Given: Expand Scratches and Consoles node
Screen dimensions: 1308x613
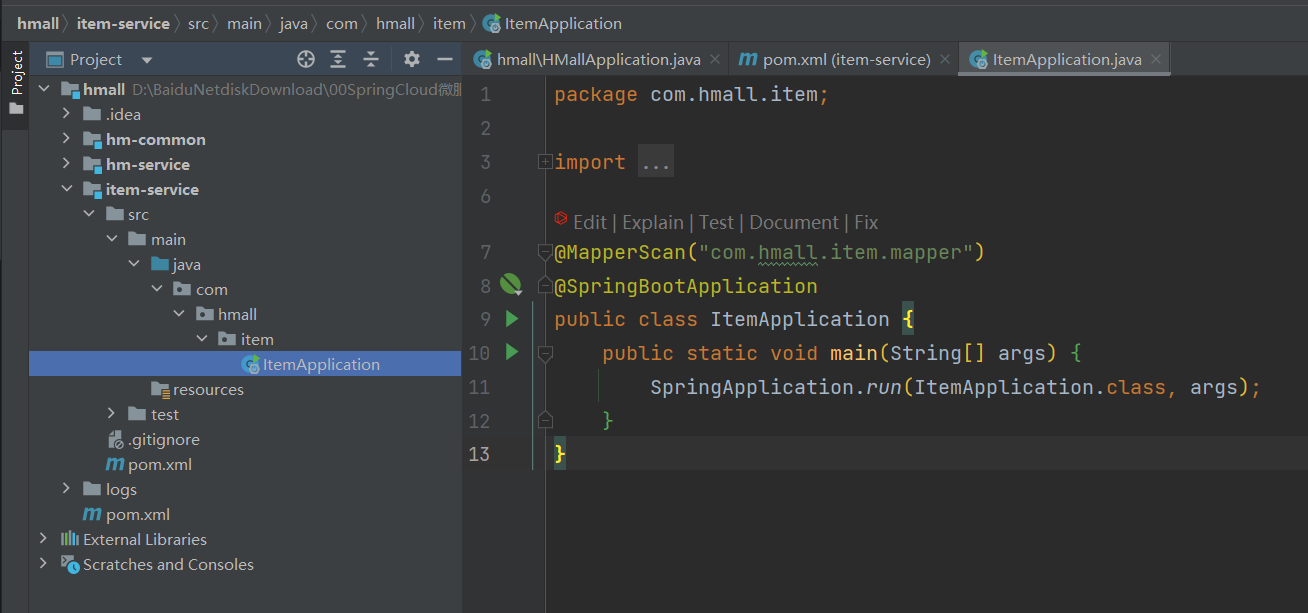Looking at the screenshot, I should pyautogui.click(x=43, y=564).
